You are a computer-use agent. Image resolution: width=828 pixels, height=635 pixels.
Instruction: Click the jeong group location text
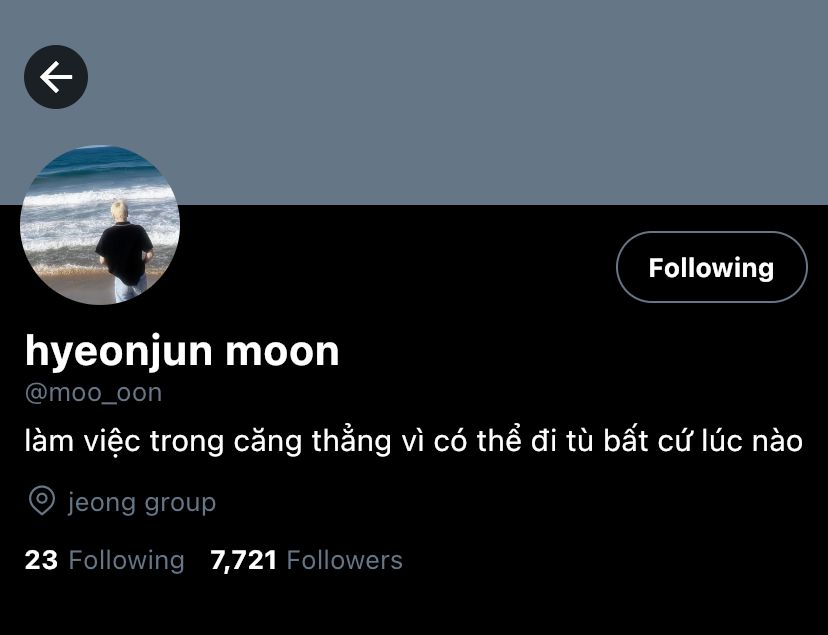pyautogui.click(x=142, y=502)
